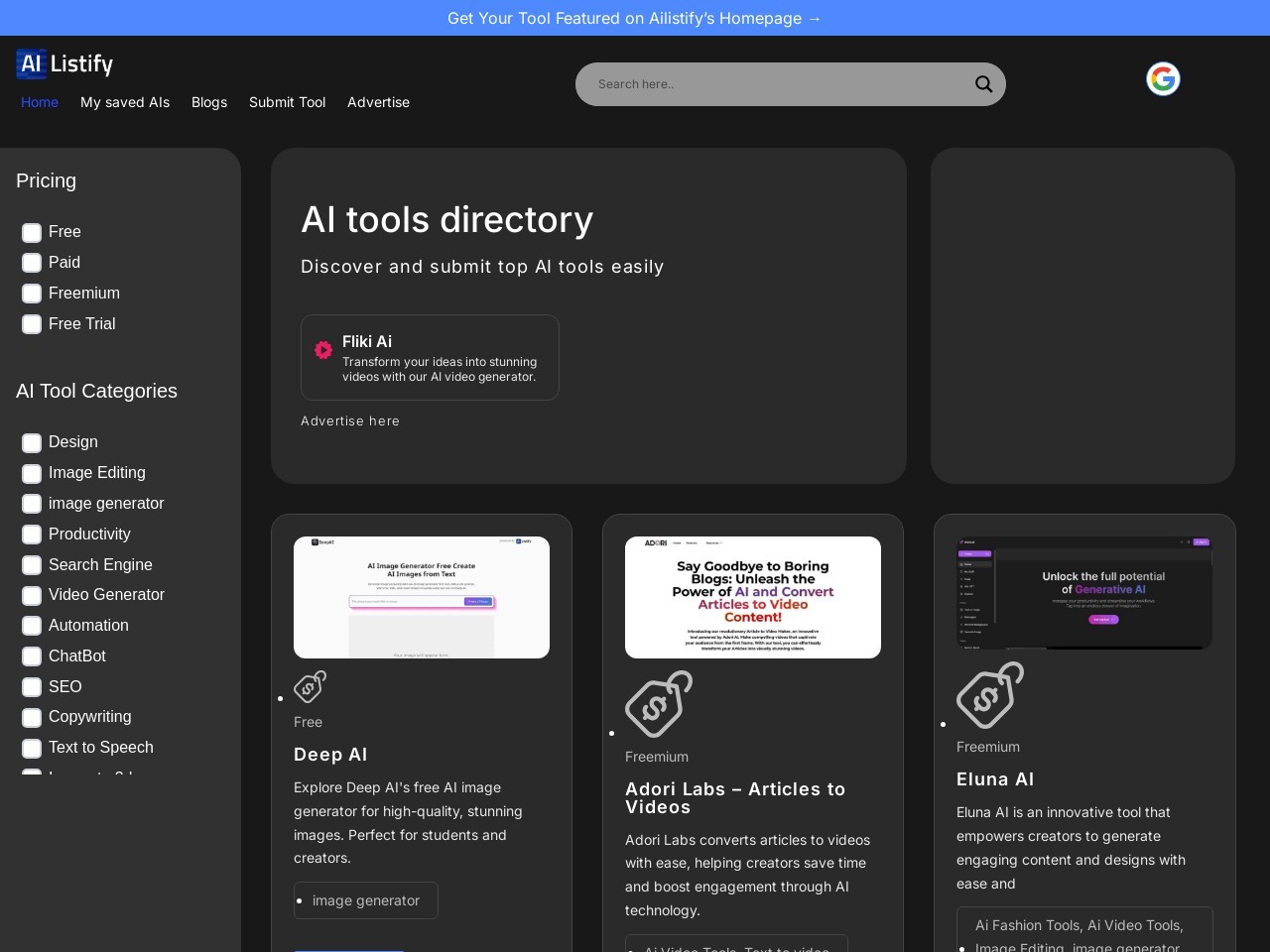Open the Advertise nav item
The image size is (1270, 952).
[x=378, y=102]
